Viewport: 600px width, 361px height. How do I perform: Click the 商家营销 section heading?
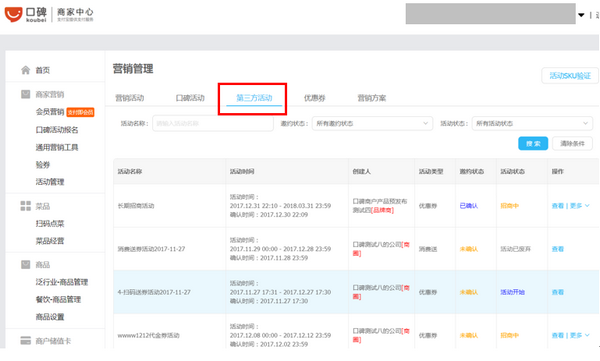coord(50,94)
